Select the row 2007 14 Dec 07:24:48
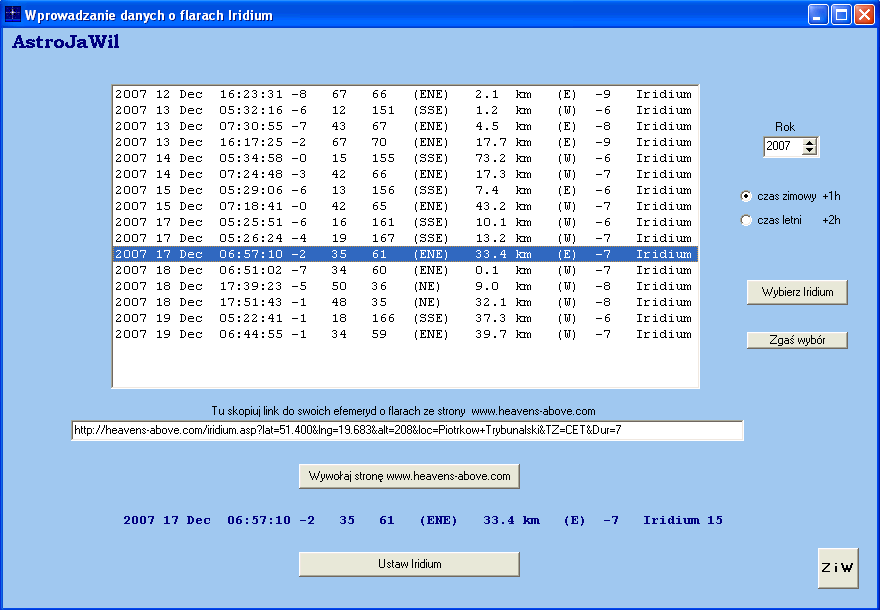Image resolution: width=880 pixels, height=610 pixels. tap(405, 174)
